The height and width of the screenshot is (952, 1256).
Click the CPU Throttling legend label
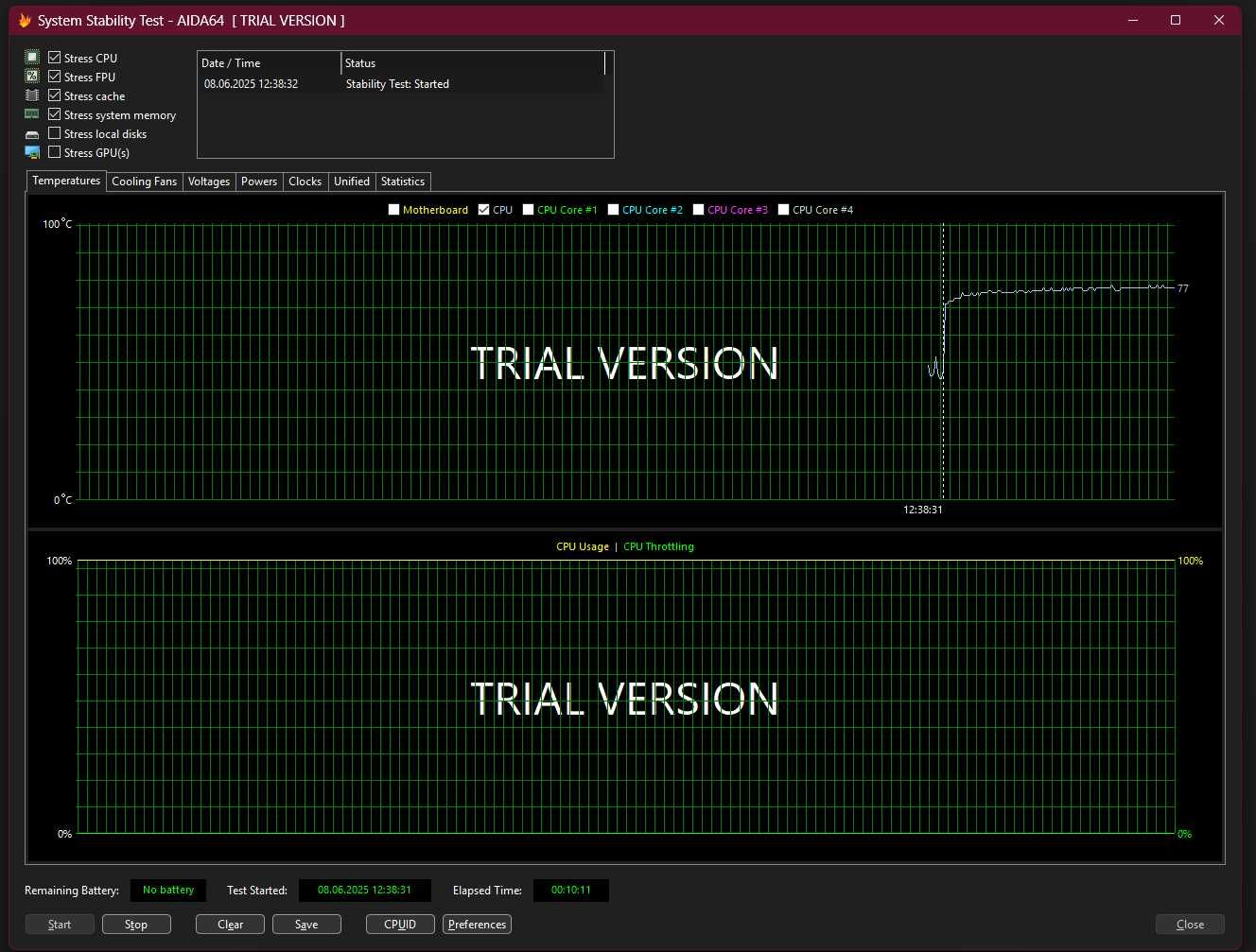(658, 546)
